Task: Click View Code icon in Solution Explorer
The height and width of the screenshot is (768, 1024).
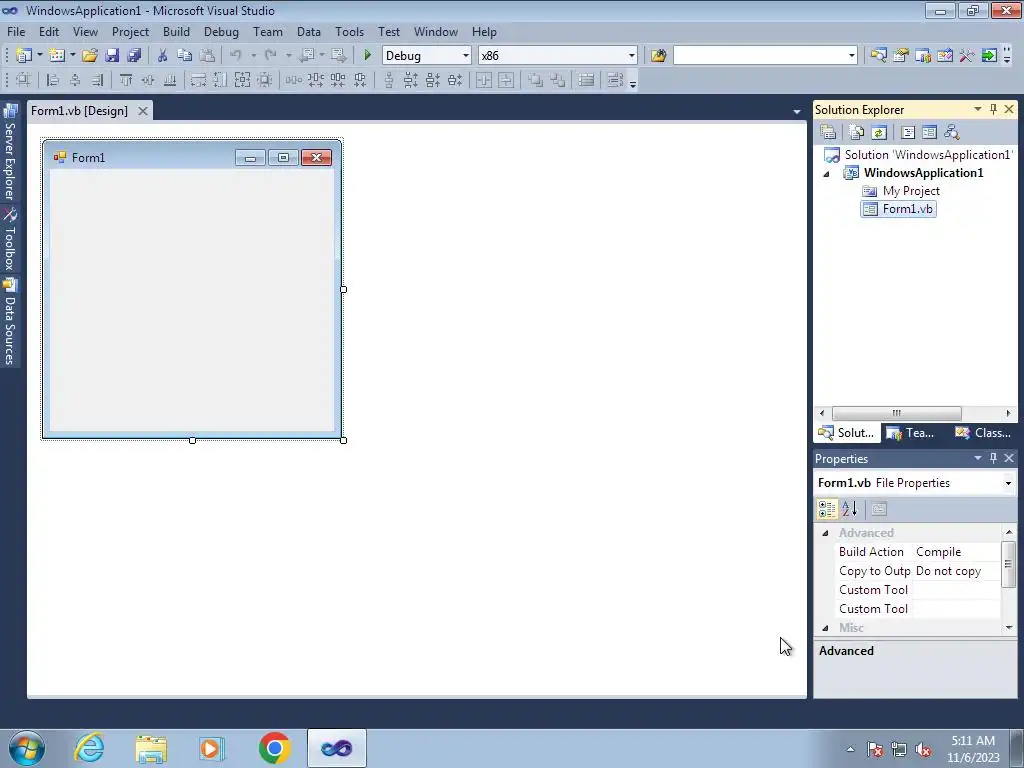Action: click(x=908, y=133)
